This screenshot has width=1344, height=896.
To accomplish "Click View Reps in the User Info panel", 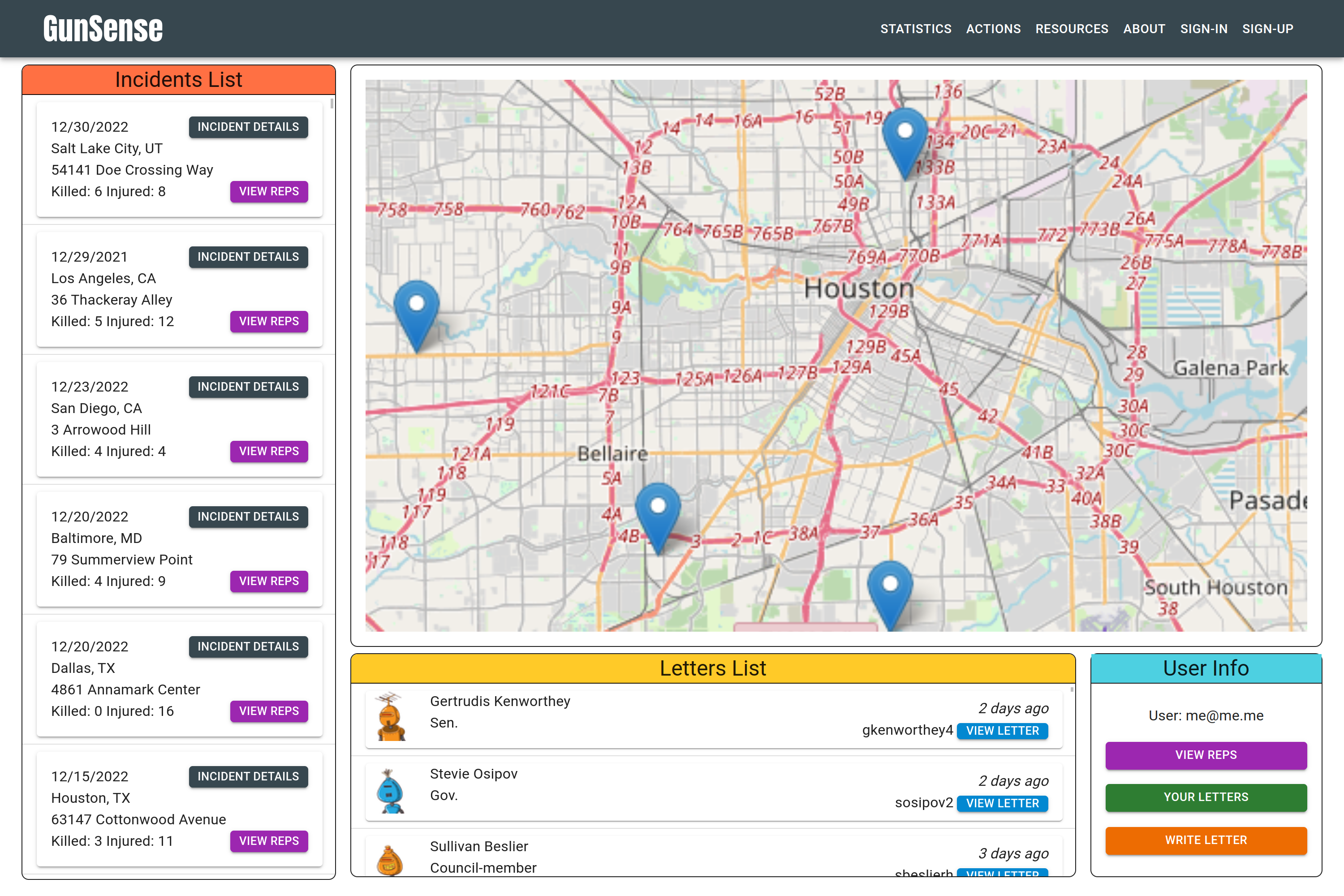I will coord(1206,755).
